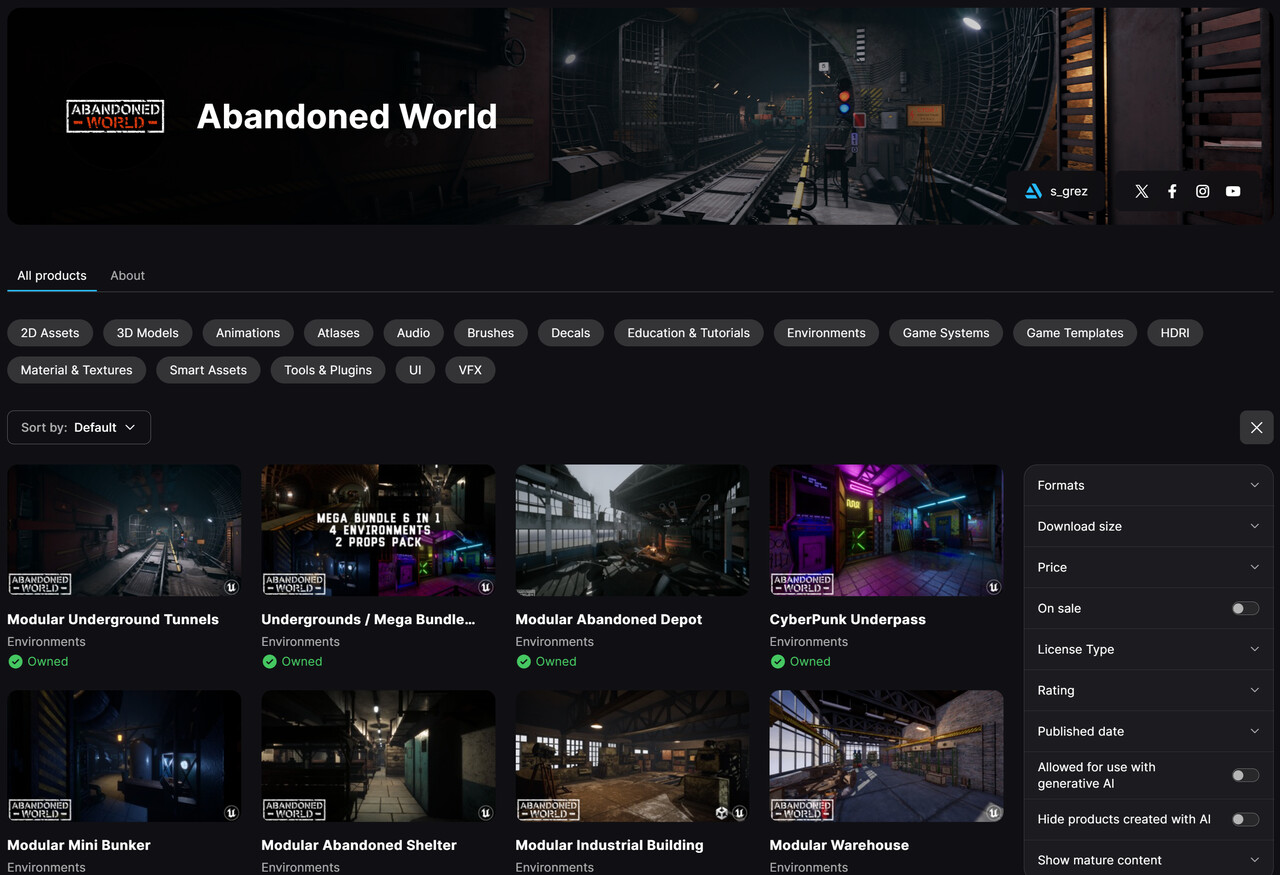Select the UI category chip
The image size is (1280, 875).
tap(415, 370)
